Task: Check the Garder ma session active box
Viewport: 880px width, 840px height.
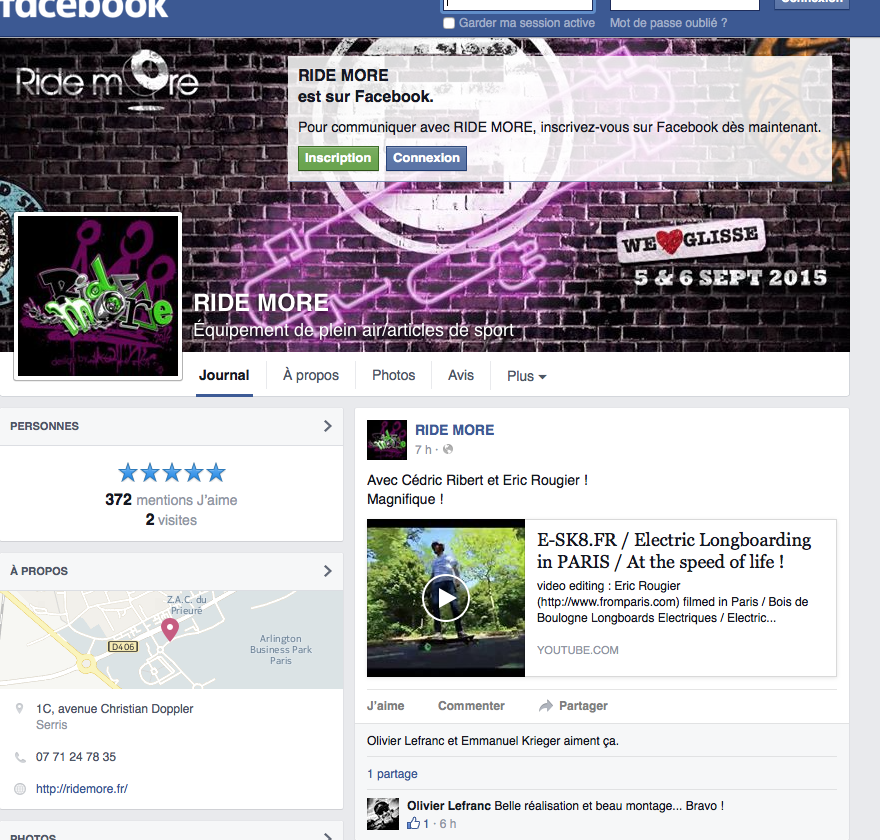Action: (448, 23)
